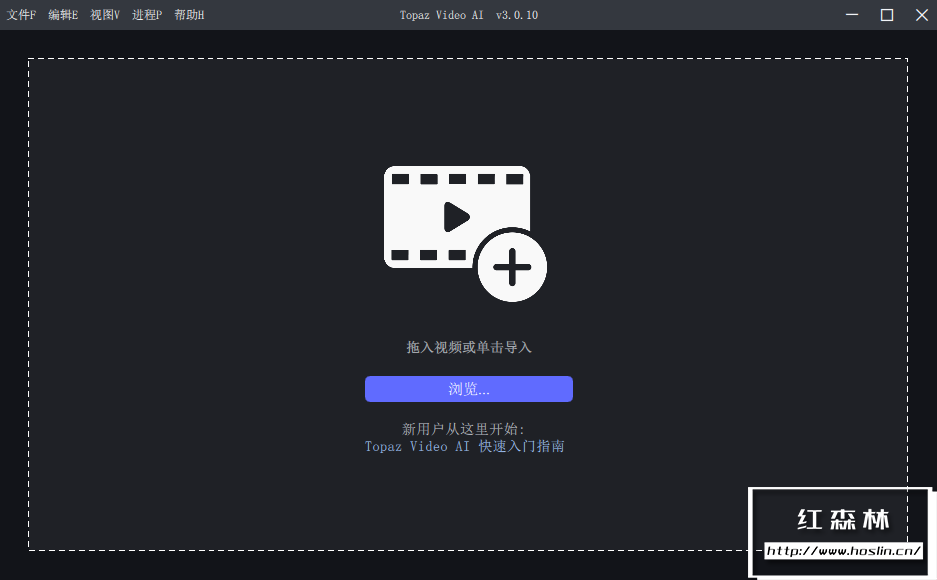Close the Topaz Video AI window
The height and width of the screenshot is (580, 937).
[921, 15]
